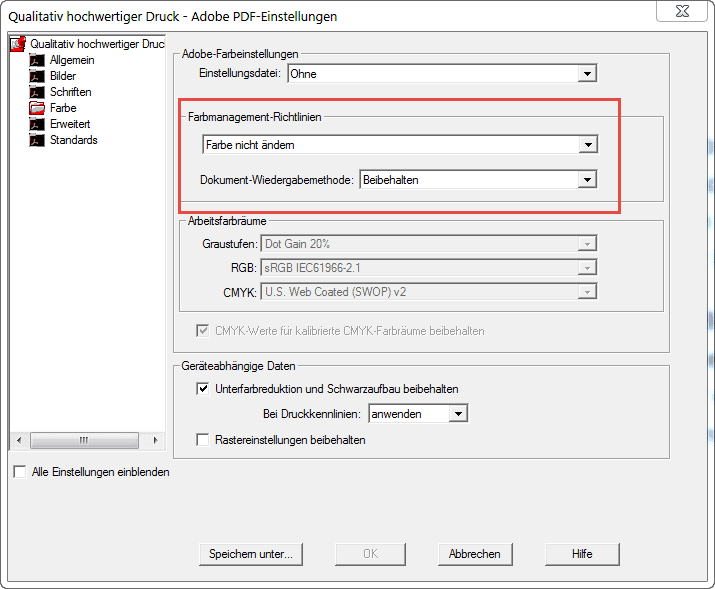Toggle Unterfarbreduktion und Schwarzaufbau beibehalten checkbox

pyautogui.click(x=203, y=389)
